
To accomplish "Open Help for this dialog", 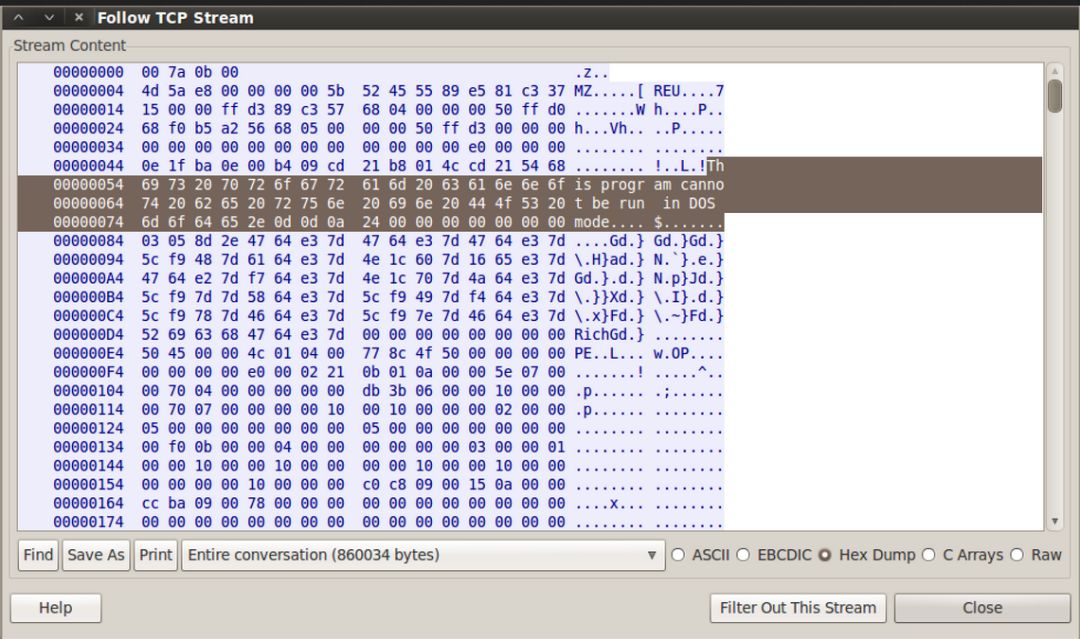I will click(x=56, y=608).
